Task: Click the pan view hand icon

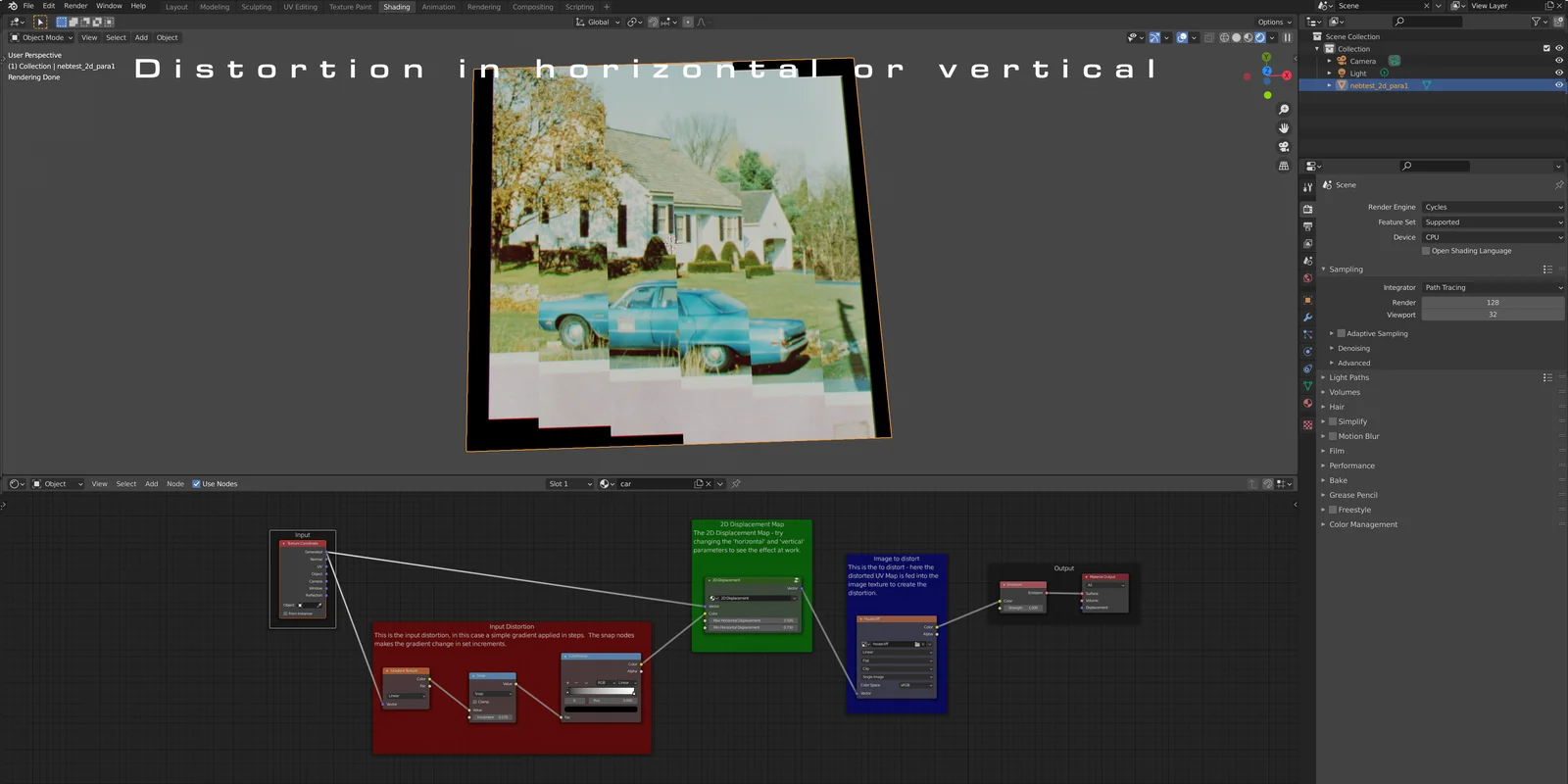Action: point(1284,127)
